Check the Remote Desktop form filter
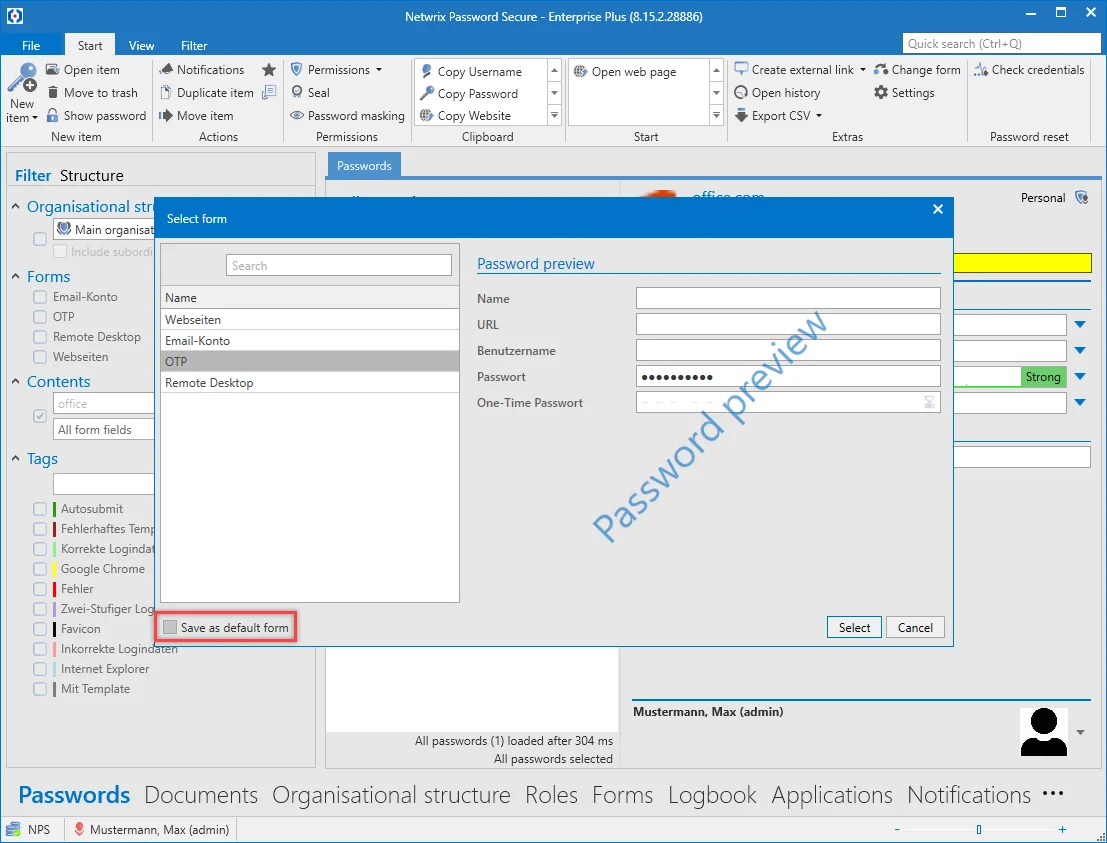Image resolution: width=1107 pixels, height=843 pixels. (x=40, y=337)
